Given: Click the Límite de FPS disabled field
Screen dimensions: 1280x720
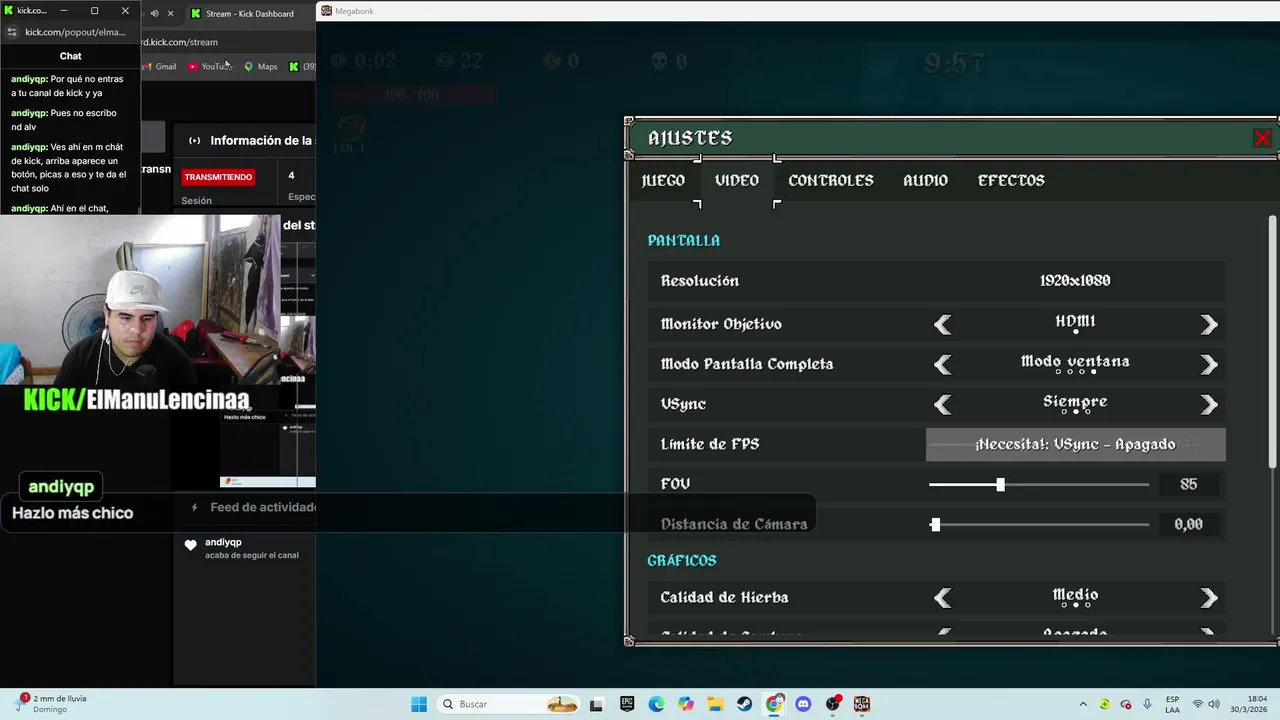Looking at the screenshot, I should (1075, 444).
